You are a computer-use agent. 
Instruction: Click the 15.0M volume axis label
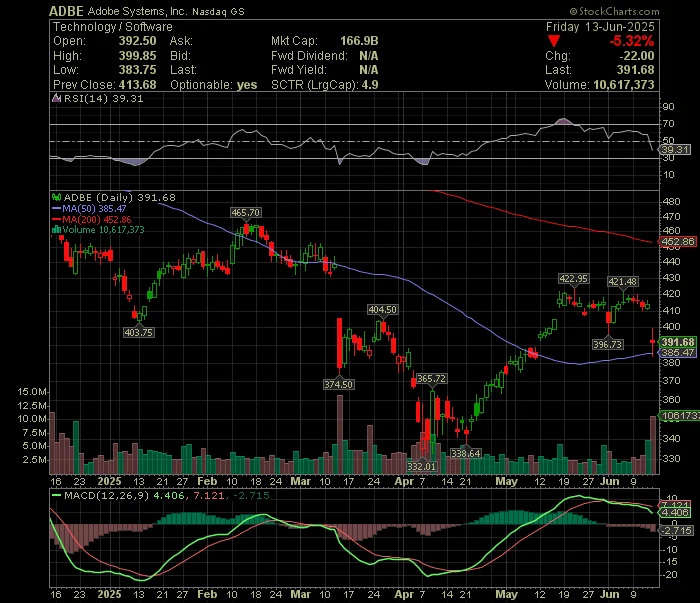click(x=32, y=392)
